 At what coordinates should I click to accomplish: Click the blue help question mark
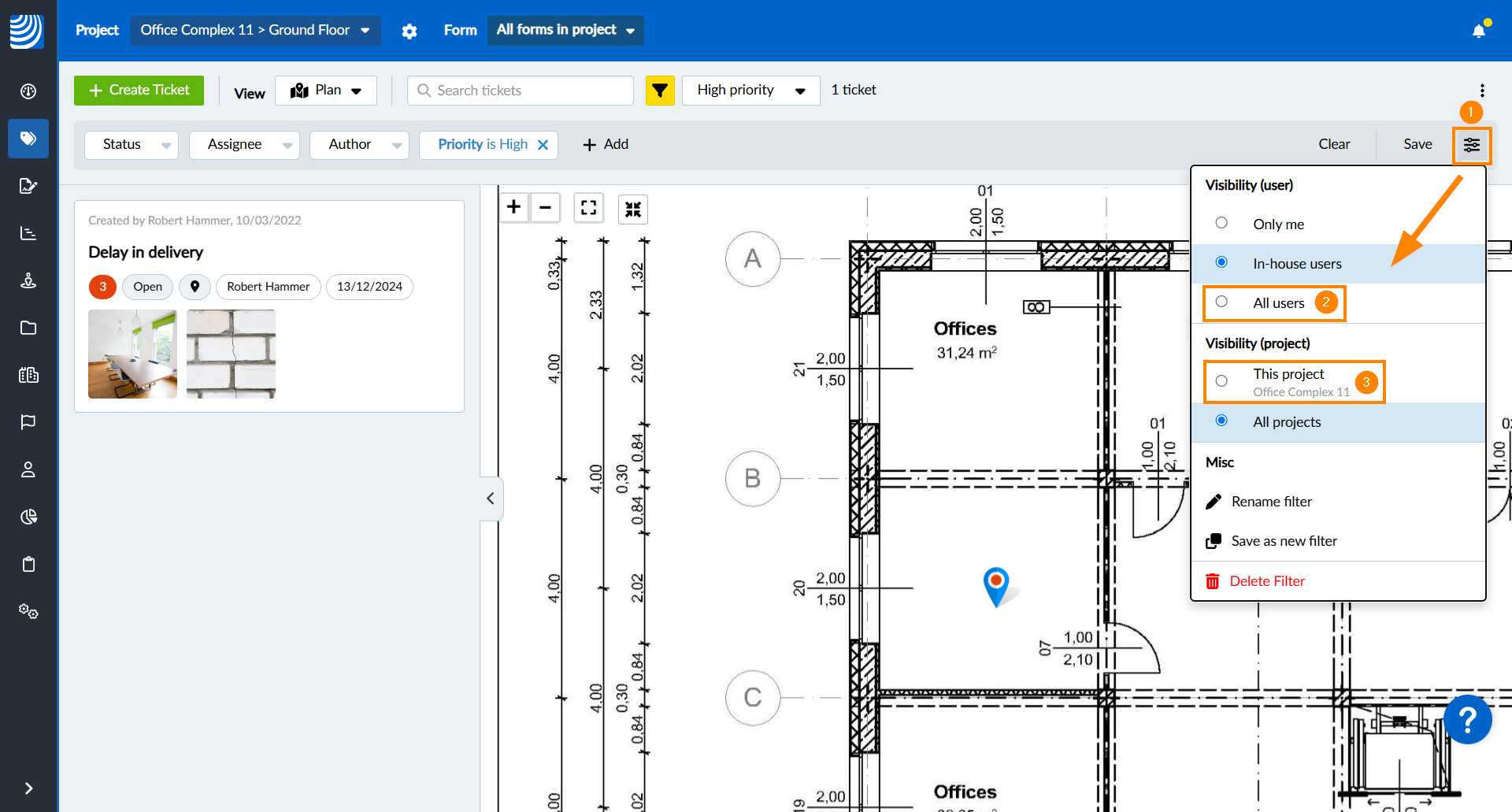point(1467,720)
